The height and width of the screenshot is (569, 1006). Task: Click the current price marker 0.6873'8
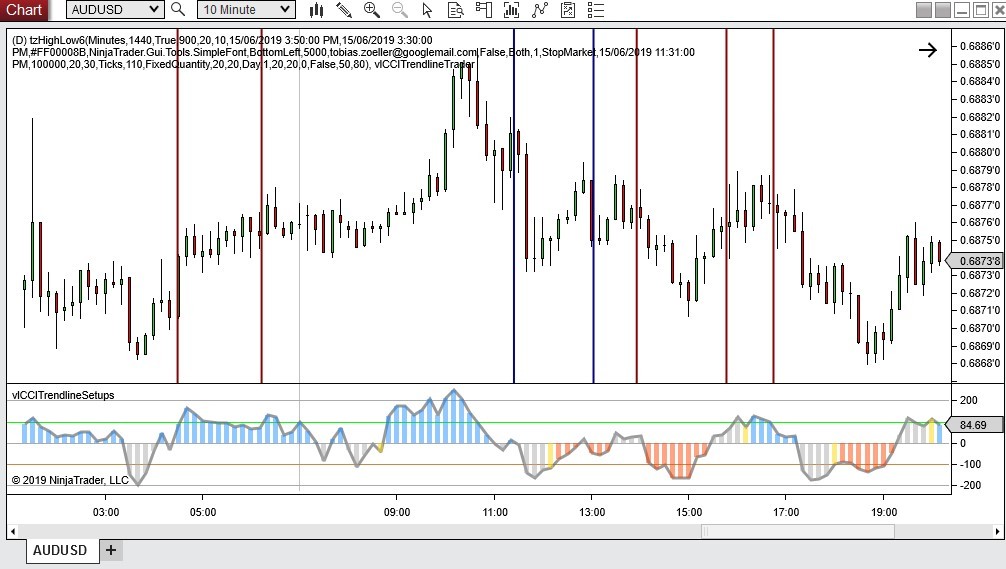976,261
